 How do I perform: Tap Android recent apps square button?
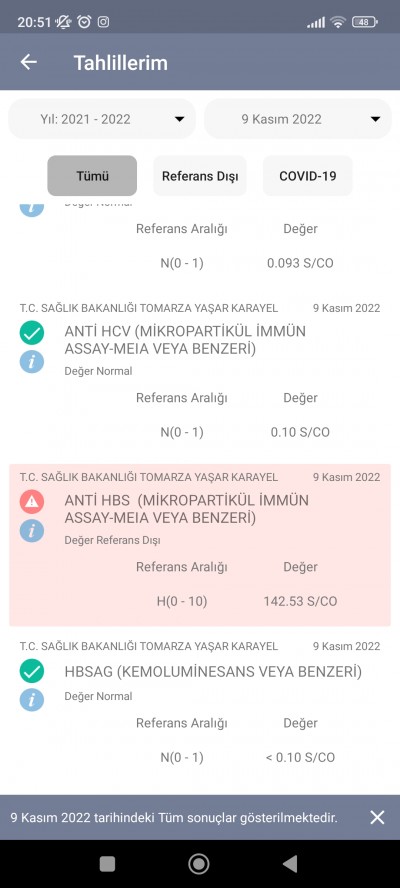pos(107,864)
